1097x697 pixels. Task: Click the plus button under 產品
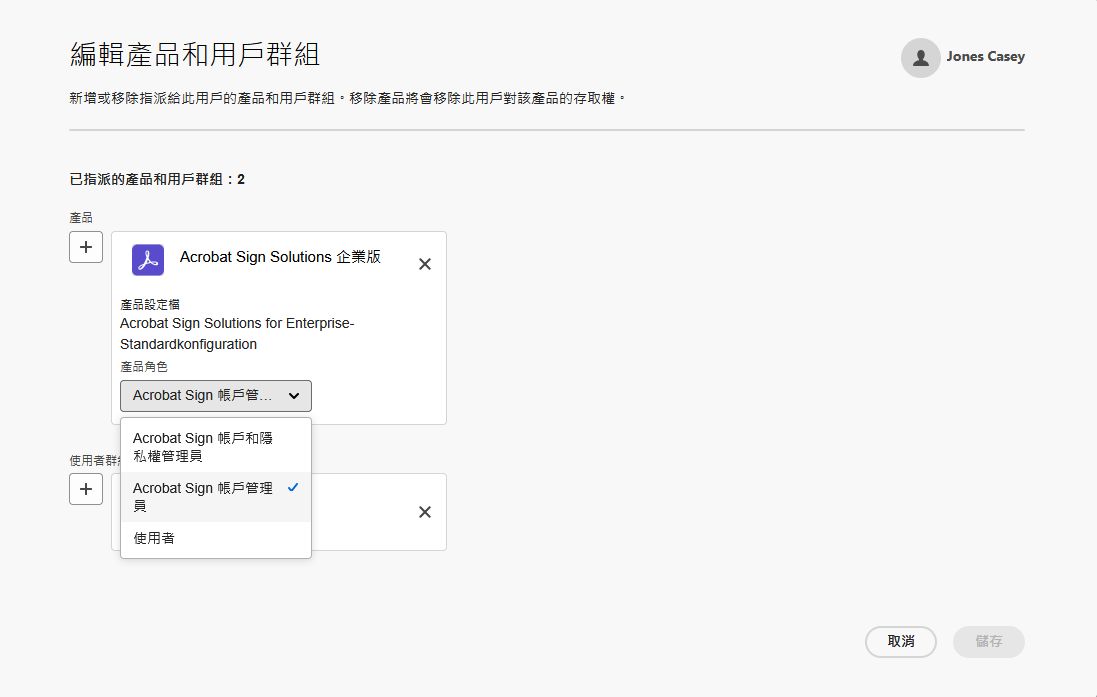coord(86,247)
